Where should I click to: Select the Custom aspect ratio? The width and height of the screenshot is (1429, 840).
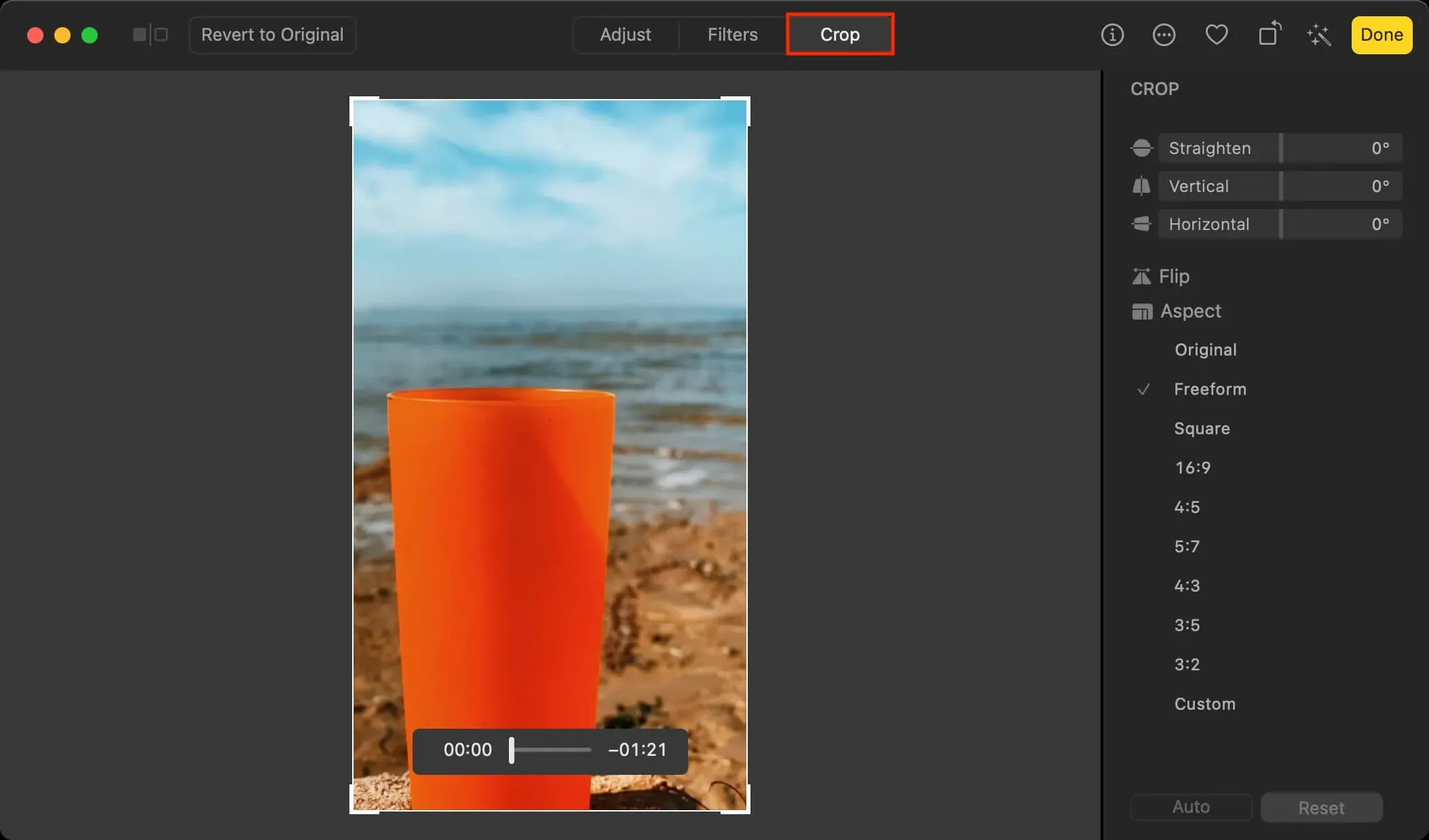(x=1204, y=703)
